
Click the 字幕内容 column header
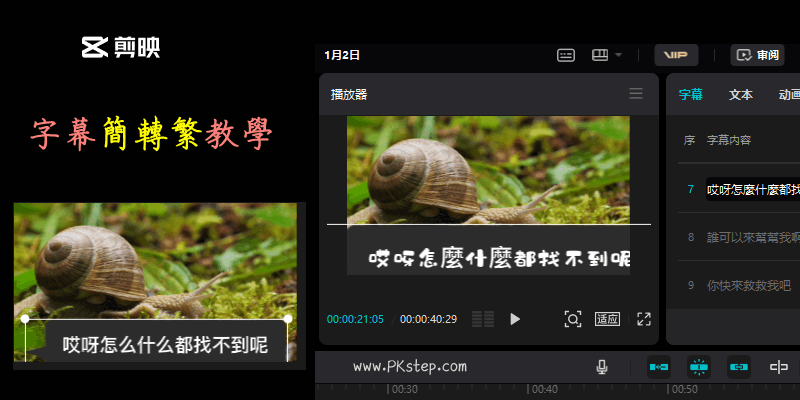tap(729, 140)
